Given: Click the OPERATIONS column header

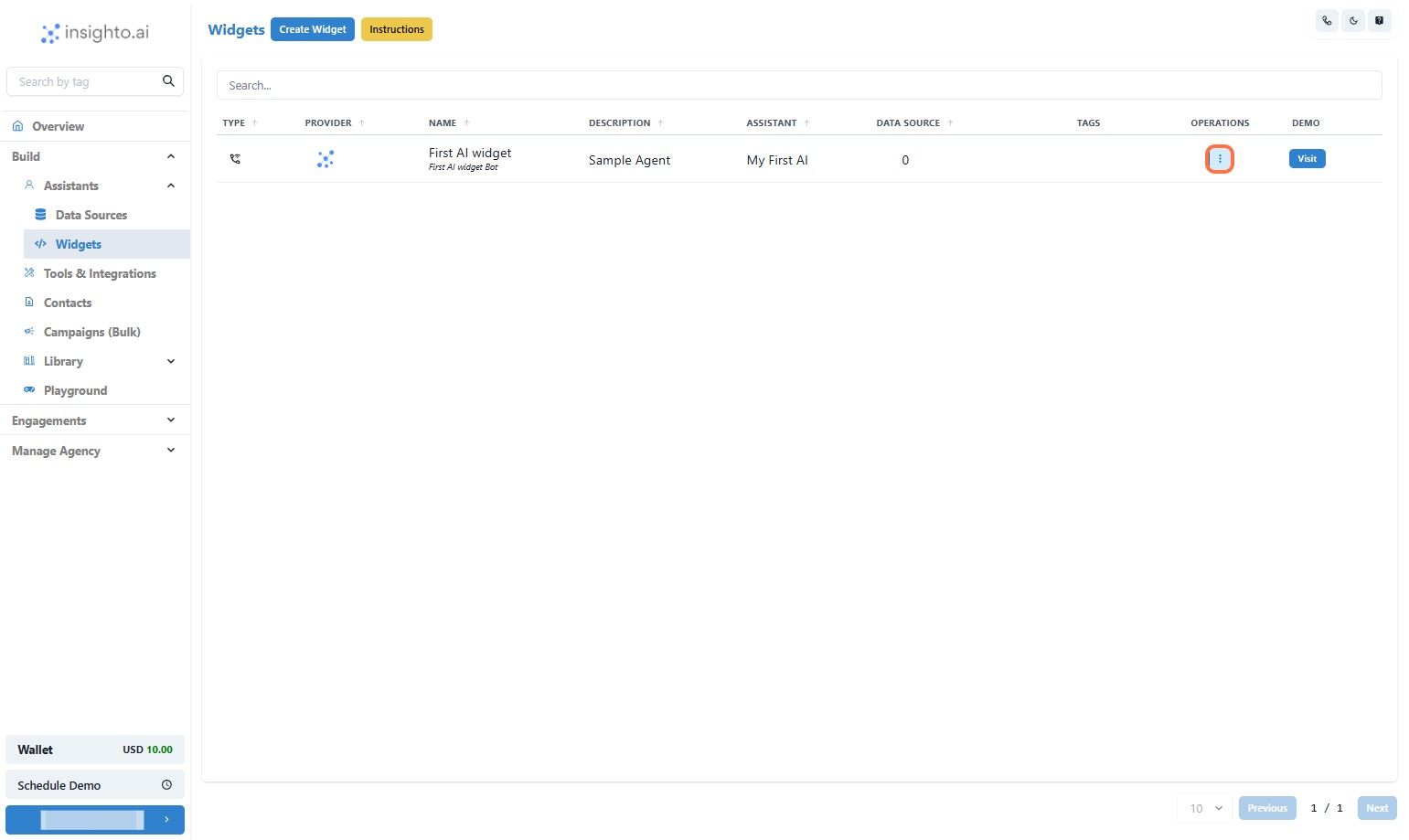Looking at the screenshot, I should (1220, 122).
